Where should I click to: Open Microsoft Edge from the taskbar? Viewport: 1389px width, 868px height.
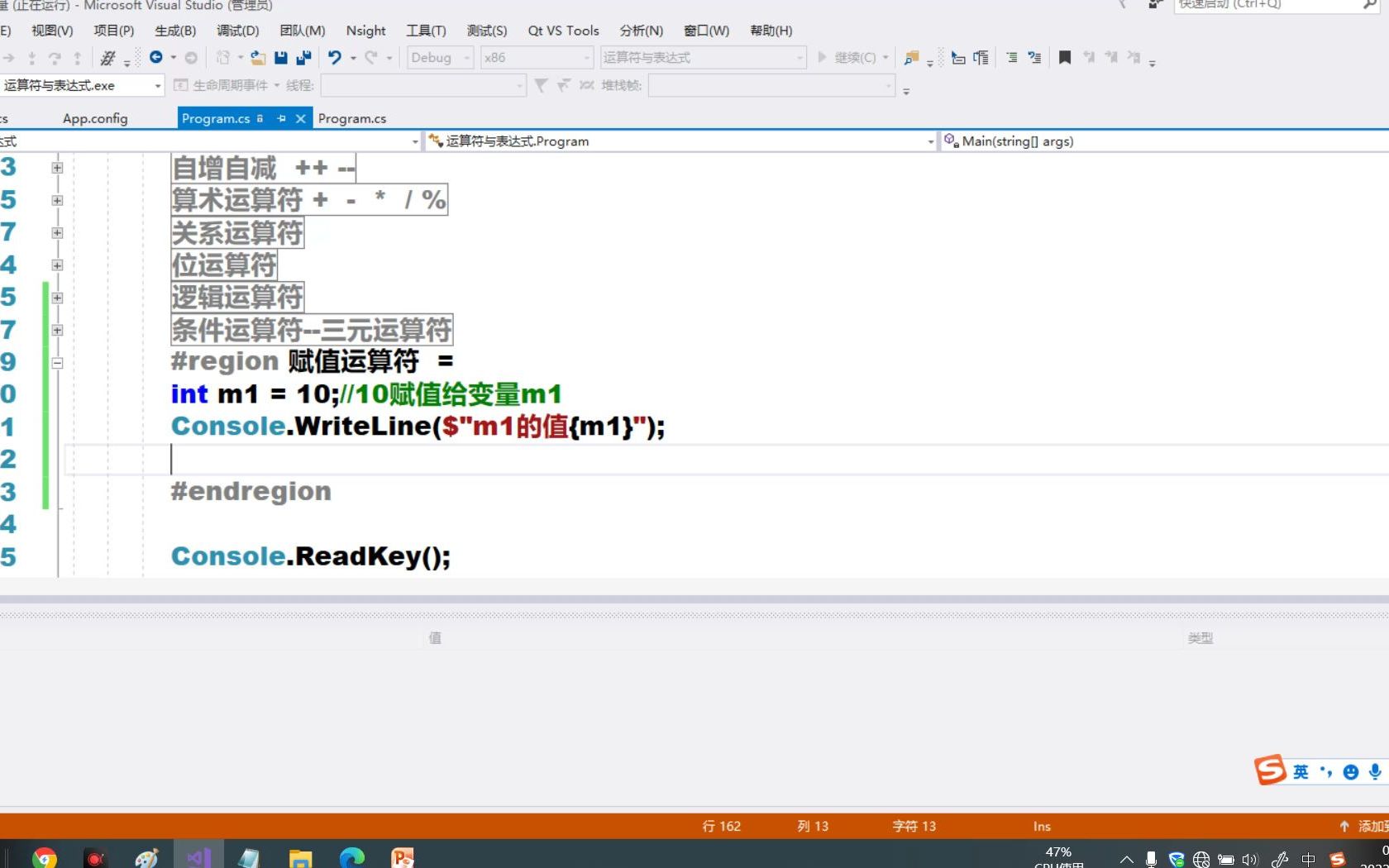[x=352, y=858]
